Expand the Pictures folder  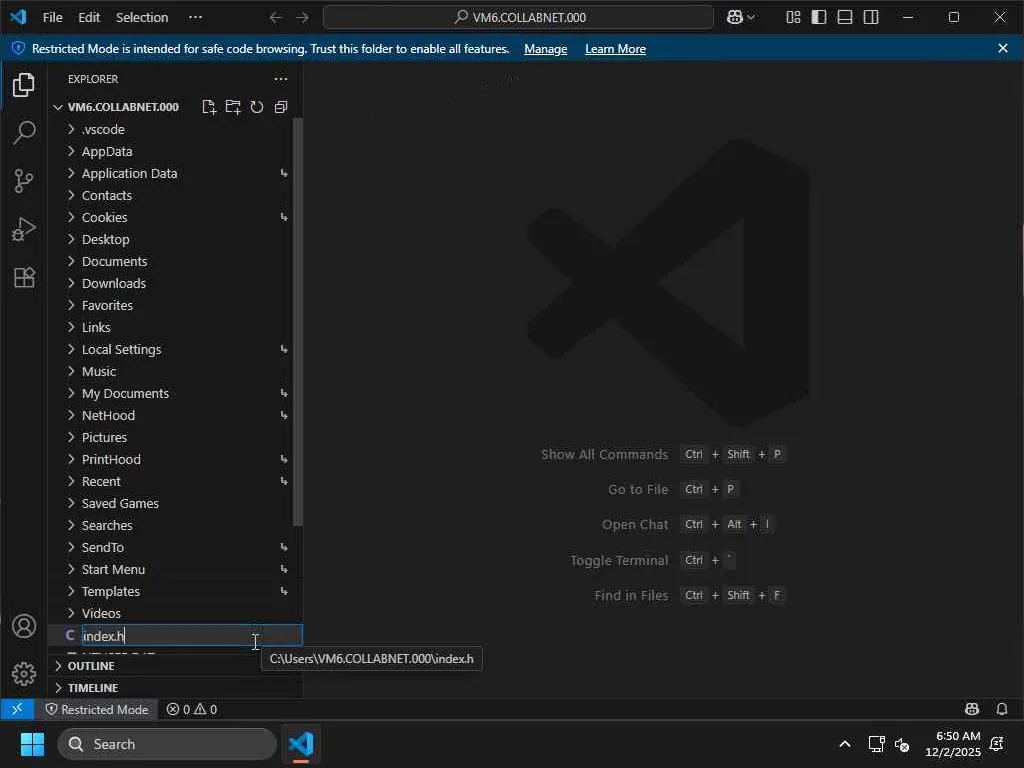point(71,438)
